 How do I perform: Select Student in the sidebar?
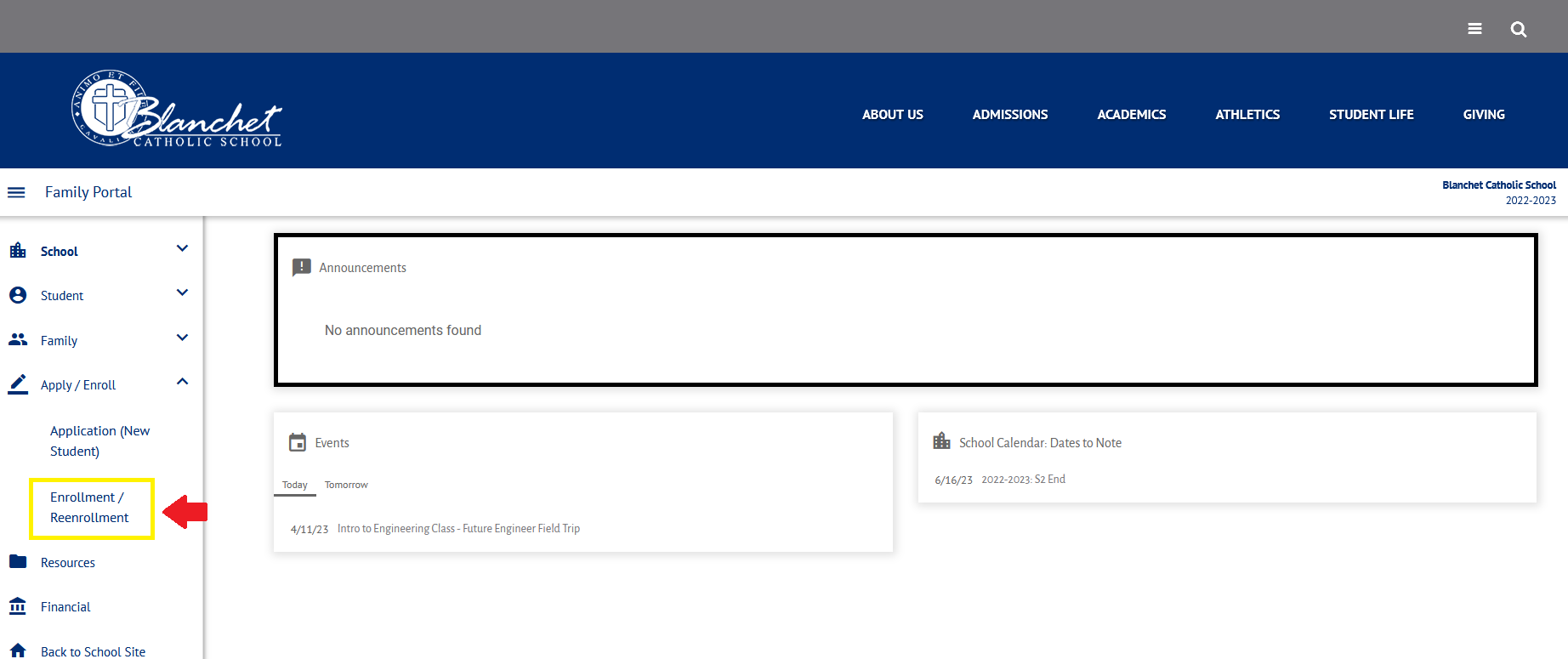(x=62, y=296)
